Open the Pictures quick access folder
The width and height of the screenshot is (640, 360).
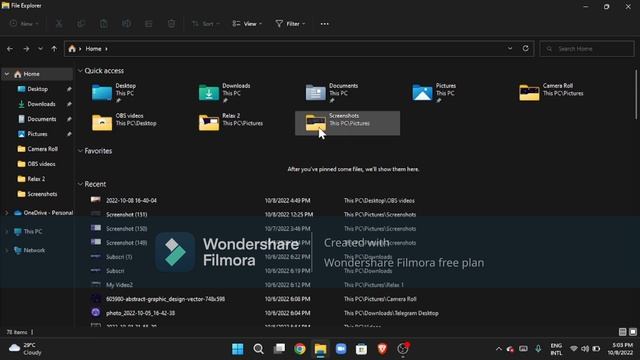pyautogui.click(x=454, y=93)
